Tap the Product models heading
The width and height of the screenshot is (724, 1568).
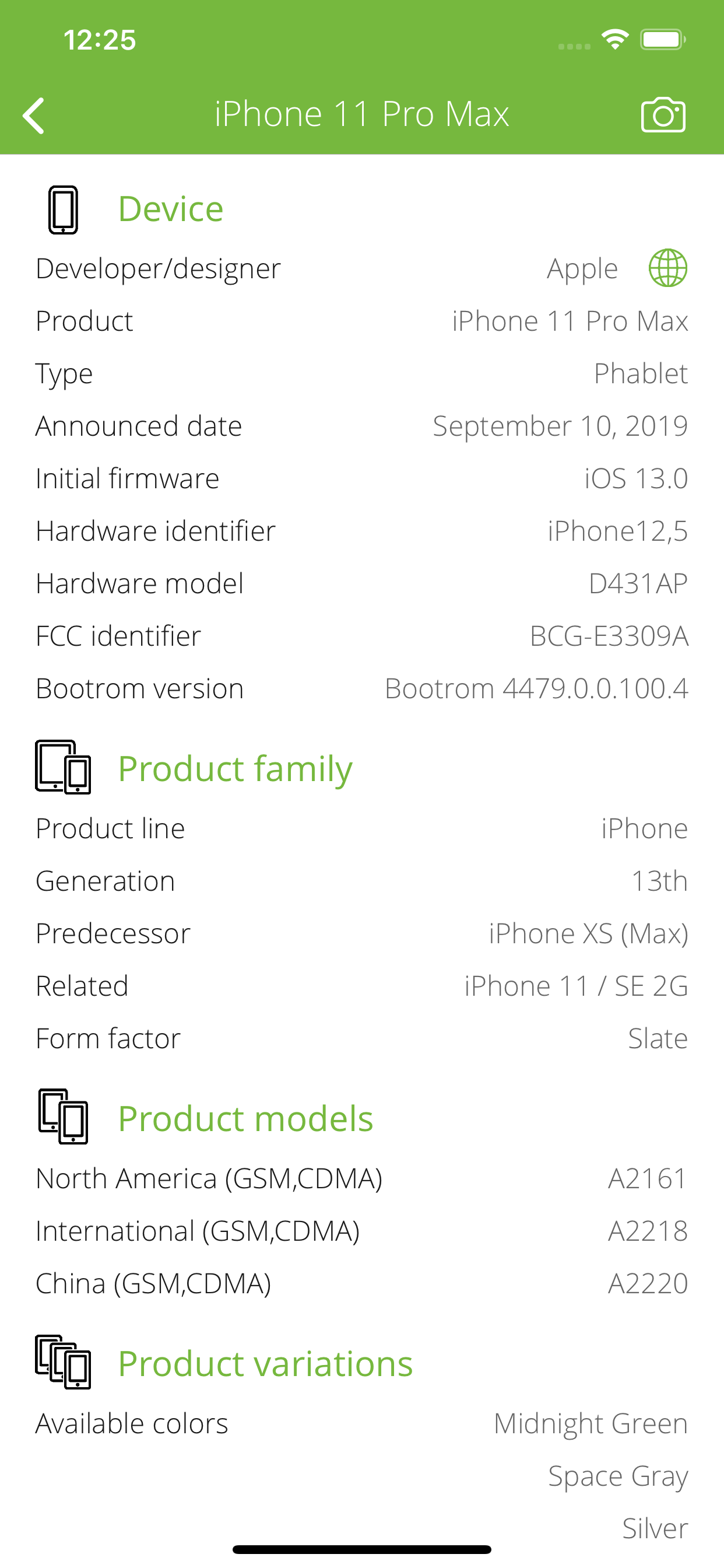pos(245,1118)
